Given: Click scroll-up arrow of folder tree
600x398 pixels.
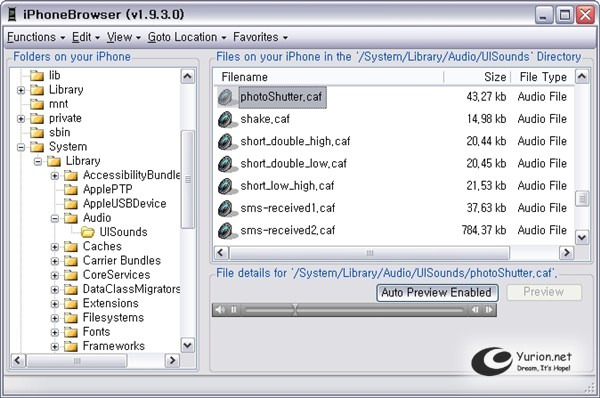Looking at the screenshot, I should coord(188,77).
